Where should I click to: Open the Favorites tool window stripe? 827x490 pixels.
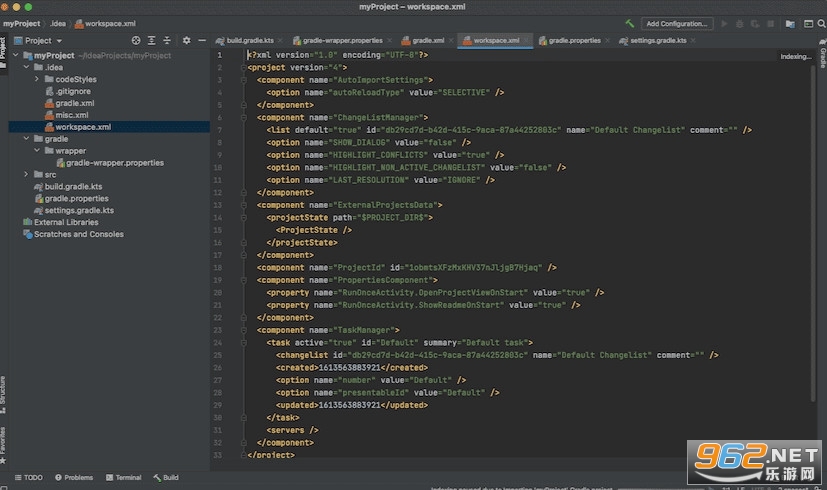(x=3, y=445)
